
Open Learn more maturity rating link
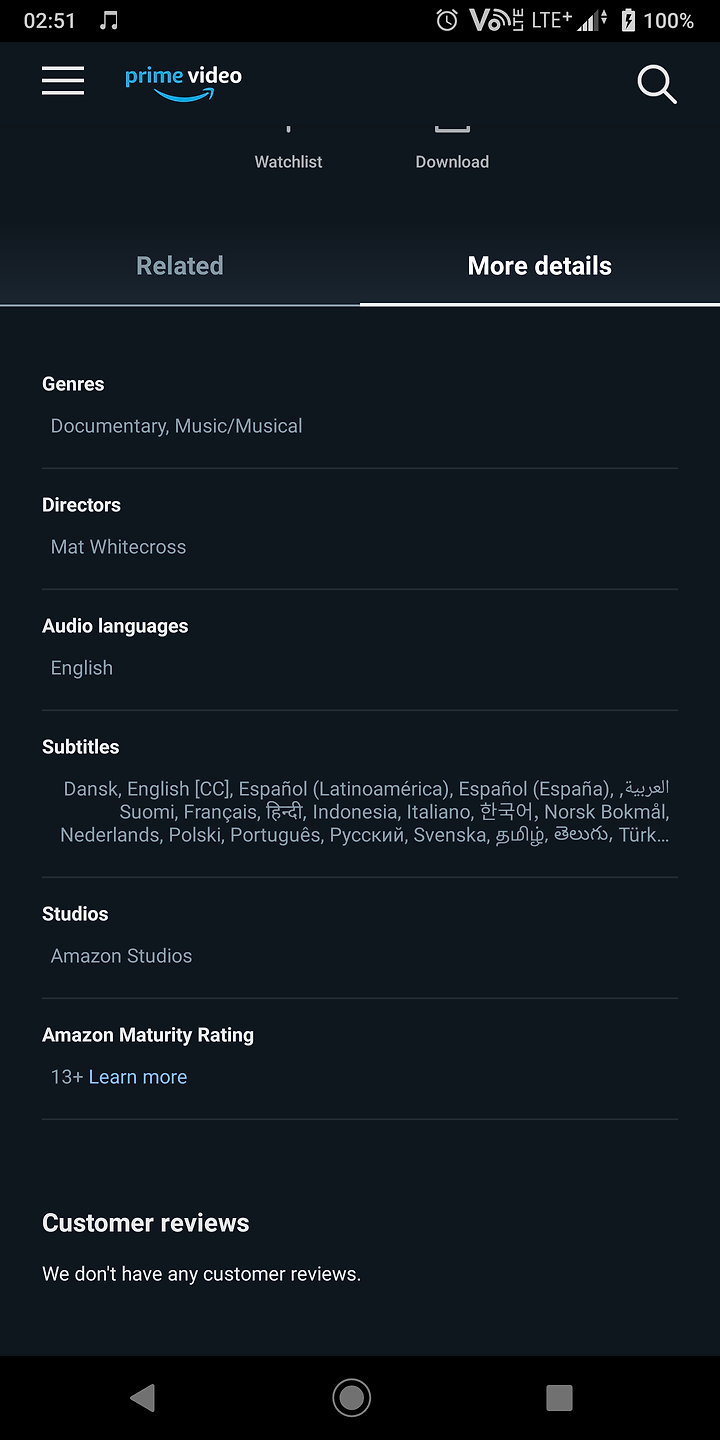point(138,1077)
